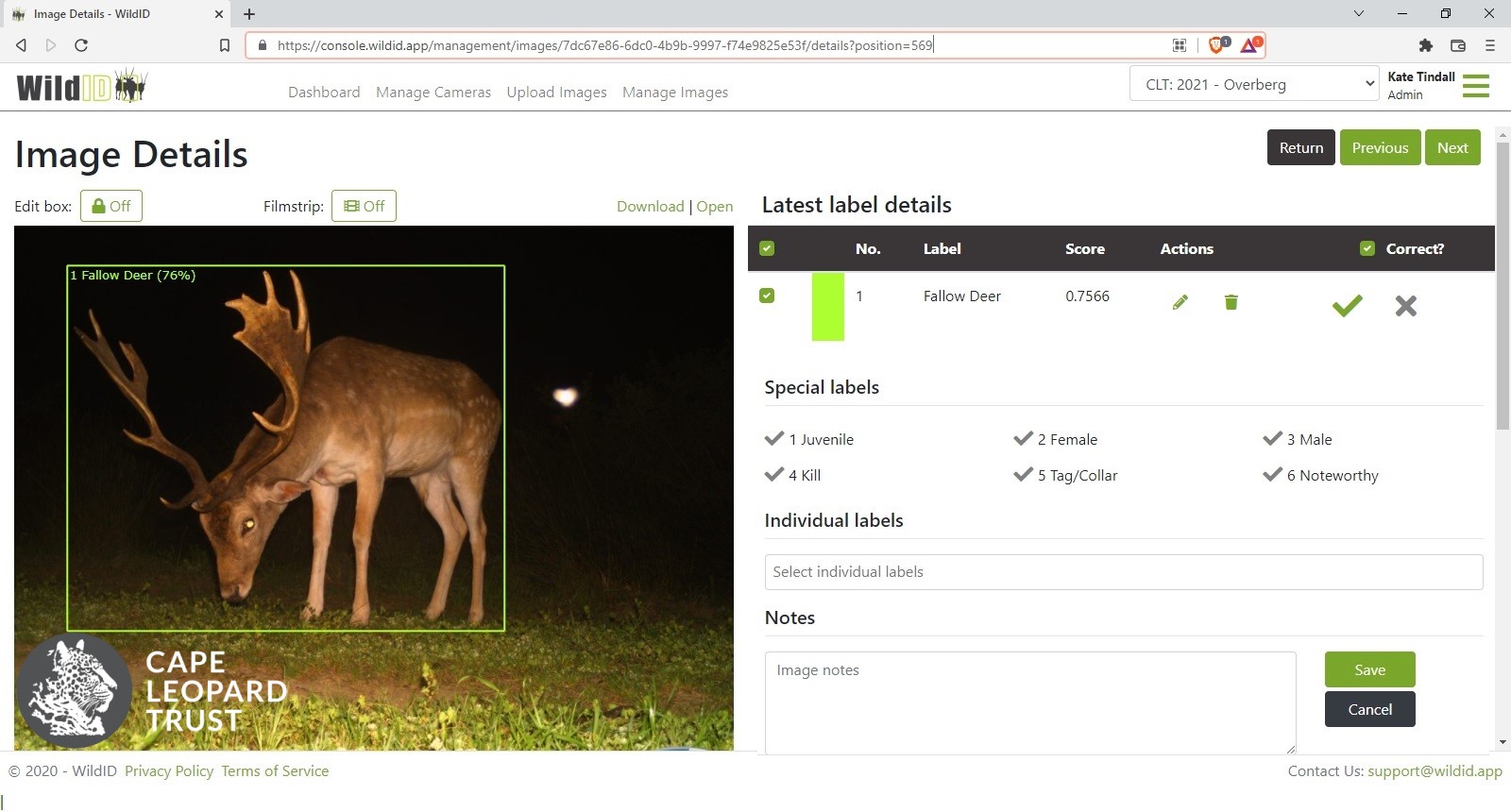Click the Brave rewards triangle icon
Image resolution: width=1511 pixels, height=812 pixels.
1249,44
